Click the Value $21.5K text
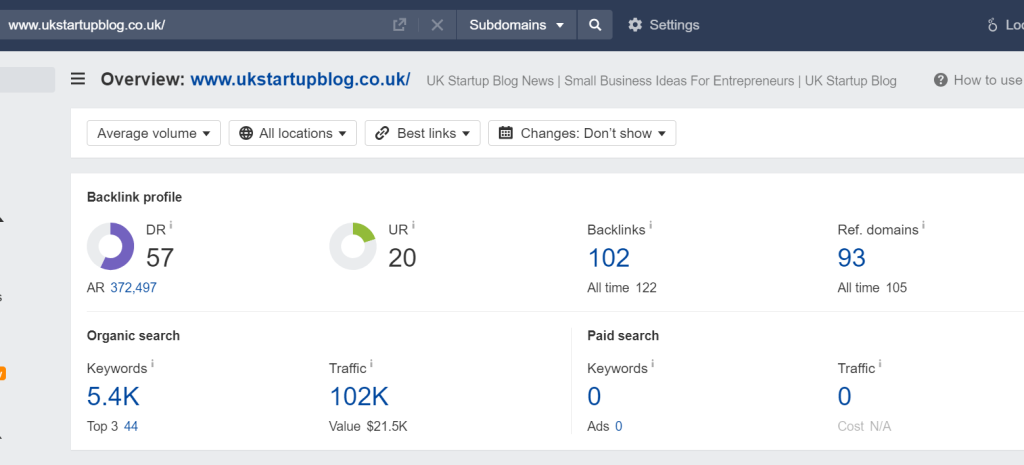Viewport: 1024px width, 465px height. 368,426
